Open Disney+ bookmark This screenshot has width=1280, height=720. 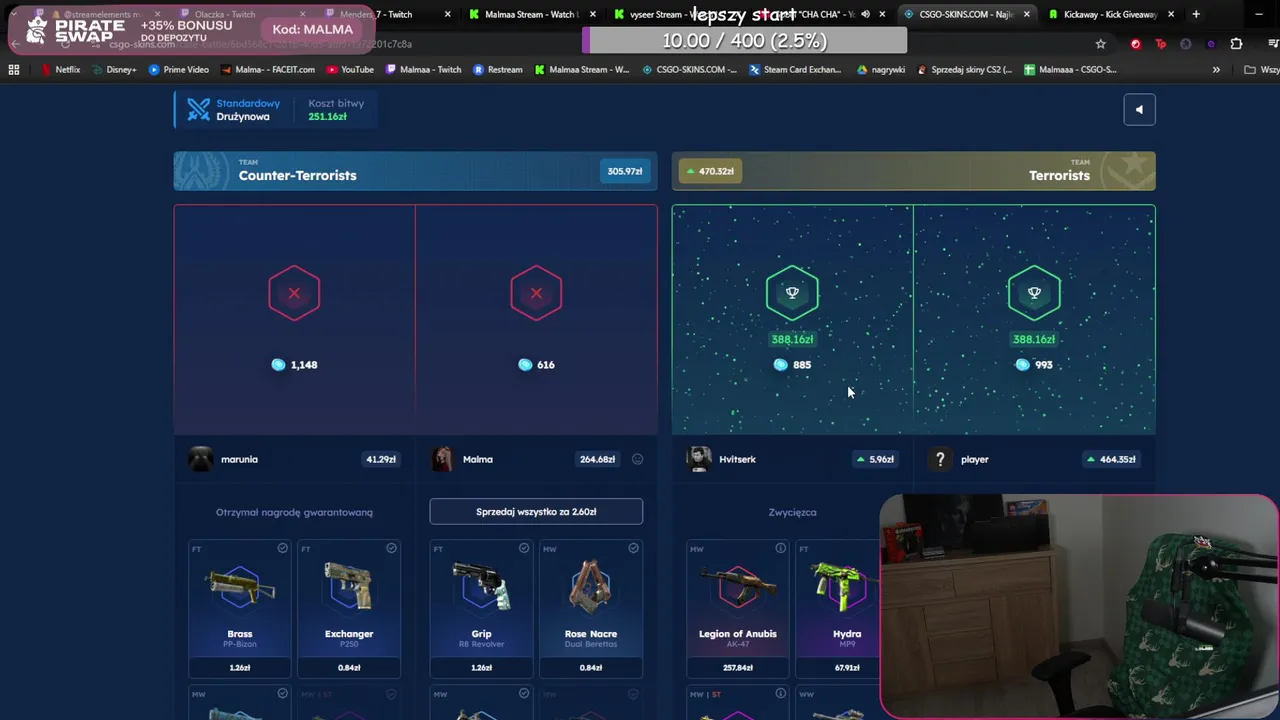point(113,70)
